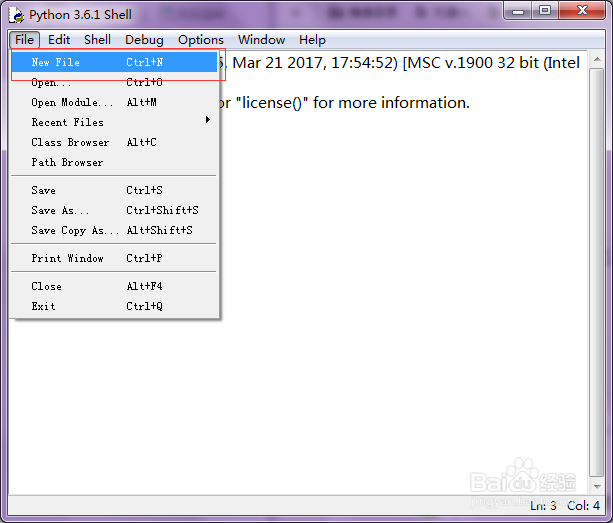The height and width of the screenshot is (523, 613).
Task: Minimize the Python Shell window
Action: 518,11
